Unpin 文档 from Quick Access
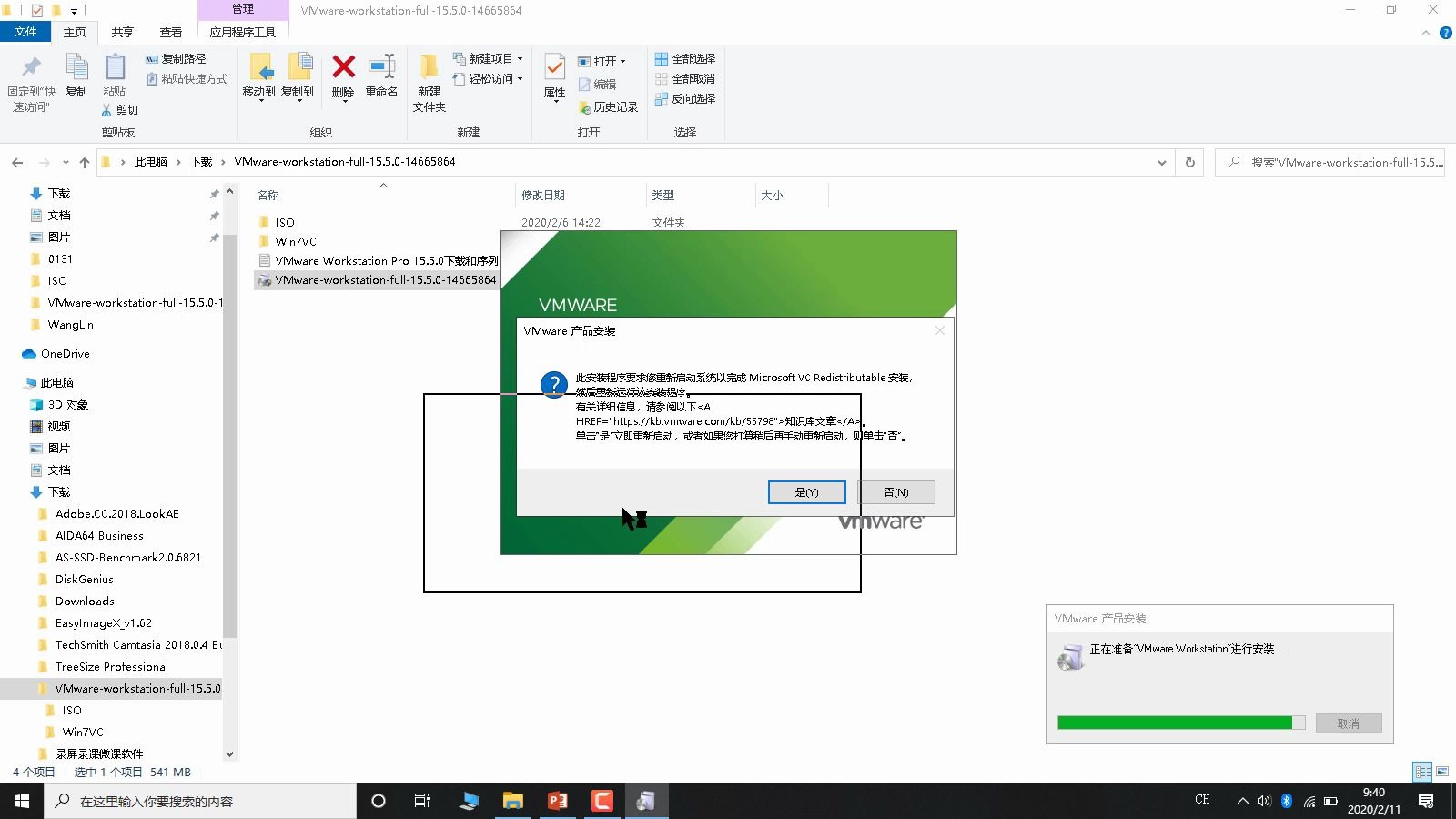1456x819 pixels. click(x=215, y=215)
